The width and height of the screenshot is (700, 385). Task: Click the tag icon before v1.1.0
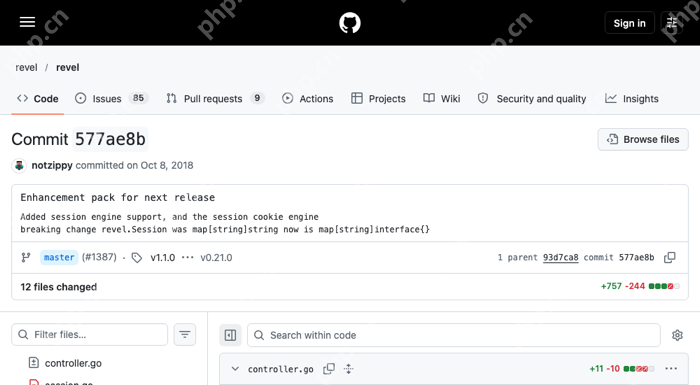coord(137,258)
